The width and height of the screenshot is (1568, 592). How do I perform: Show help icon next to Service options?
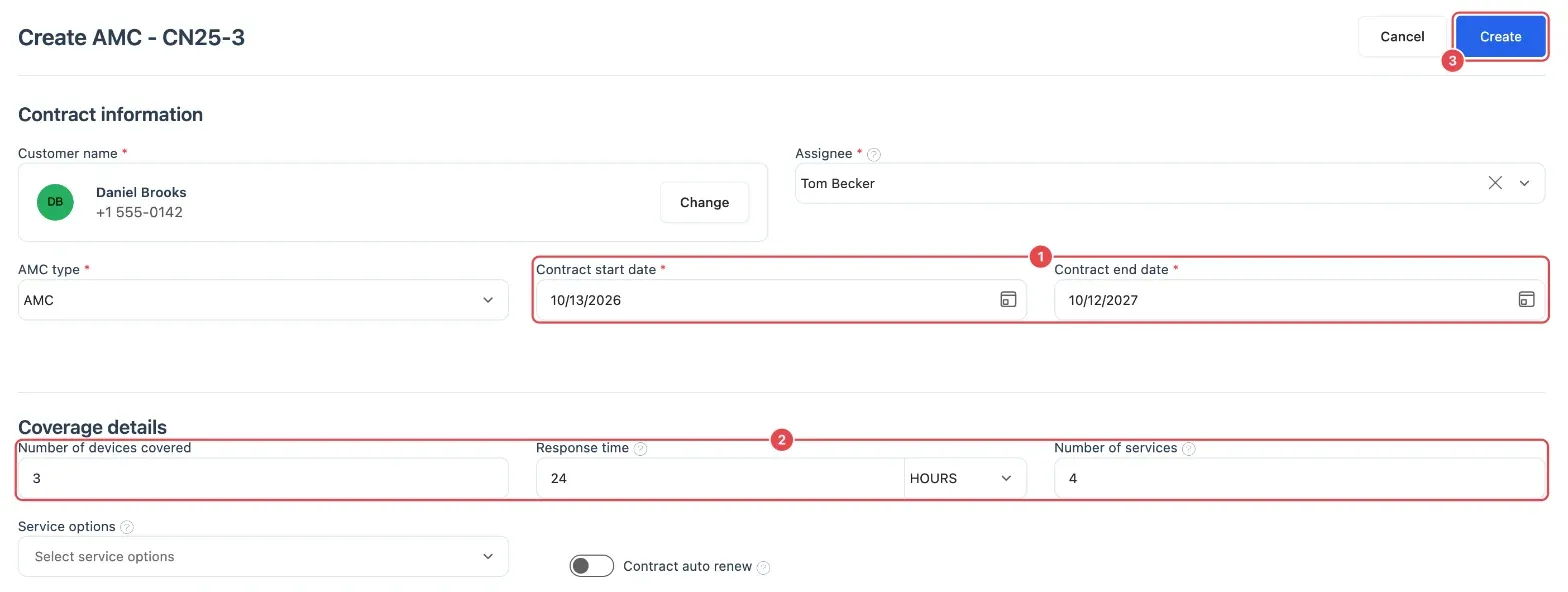pos(127,527)
